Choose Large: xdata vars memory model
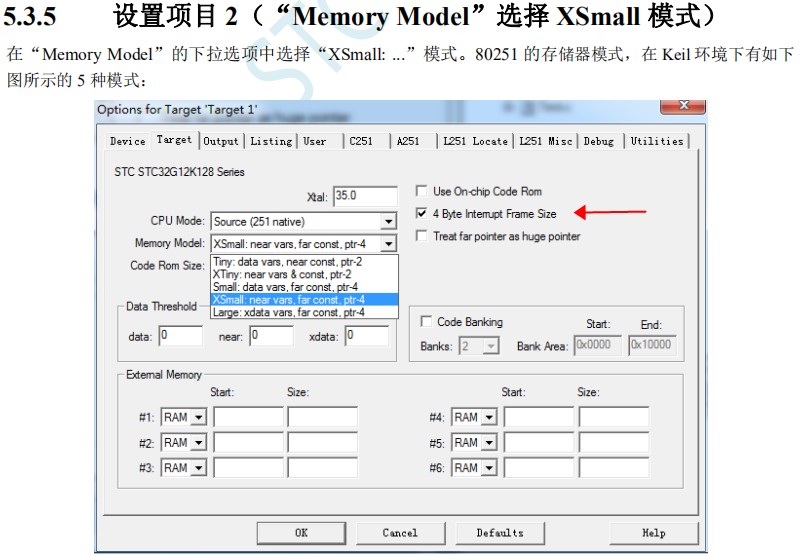This screenshot has width=806, height=557. coord(304,312)
